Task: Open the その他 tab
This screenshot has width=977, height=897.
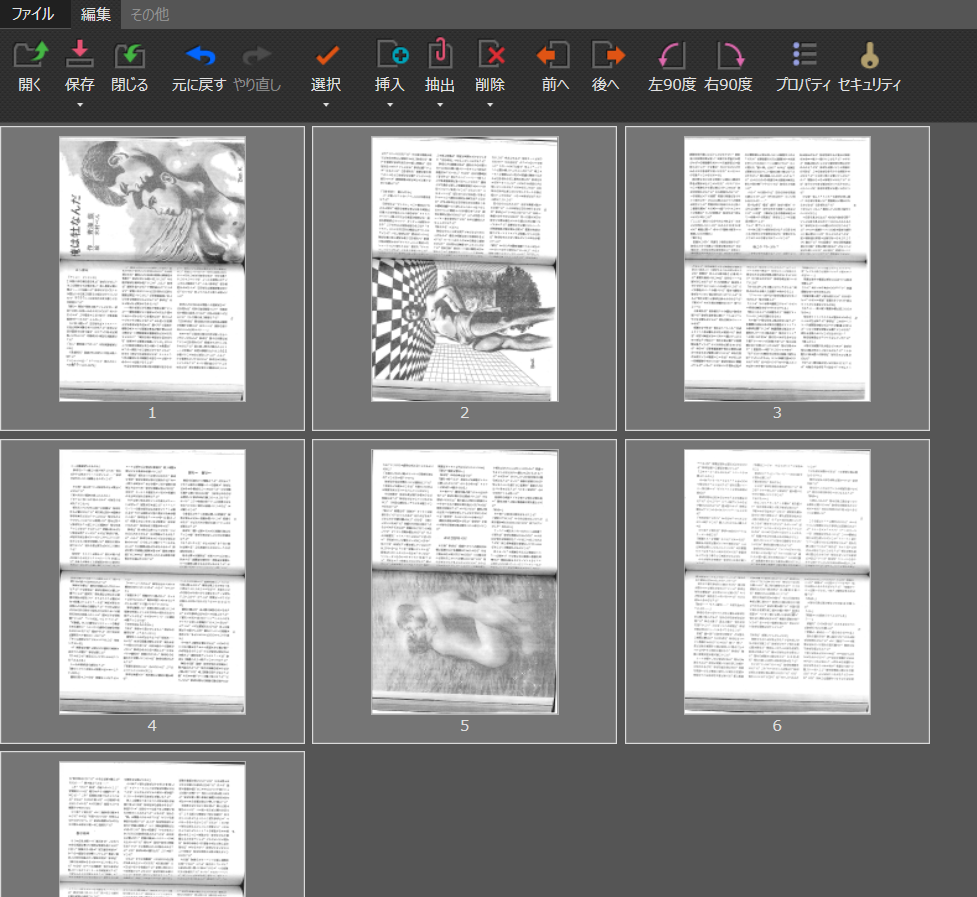Action: click(x=150, y=14)
